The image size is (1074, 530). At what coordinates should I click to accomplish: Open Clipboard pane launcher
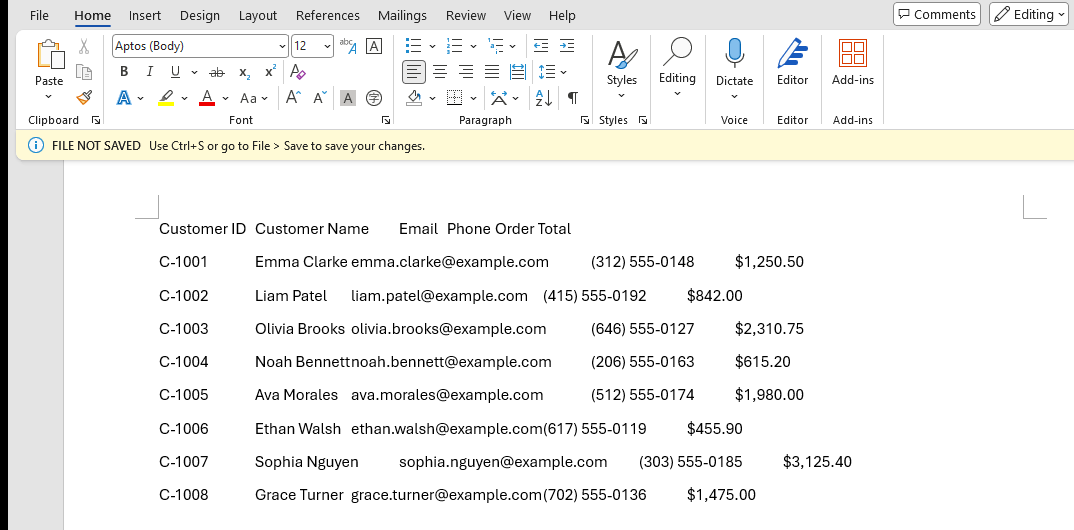click(x=96, y=121)
